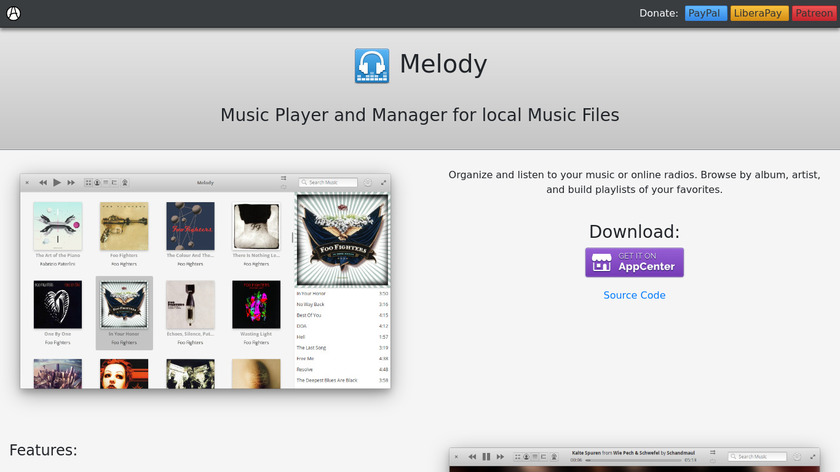
Task: Click the Fabrizio Paterlini artist label
Action: click(x=58, y=264)
